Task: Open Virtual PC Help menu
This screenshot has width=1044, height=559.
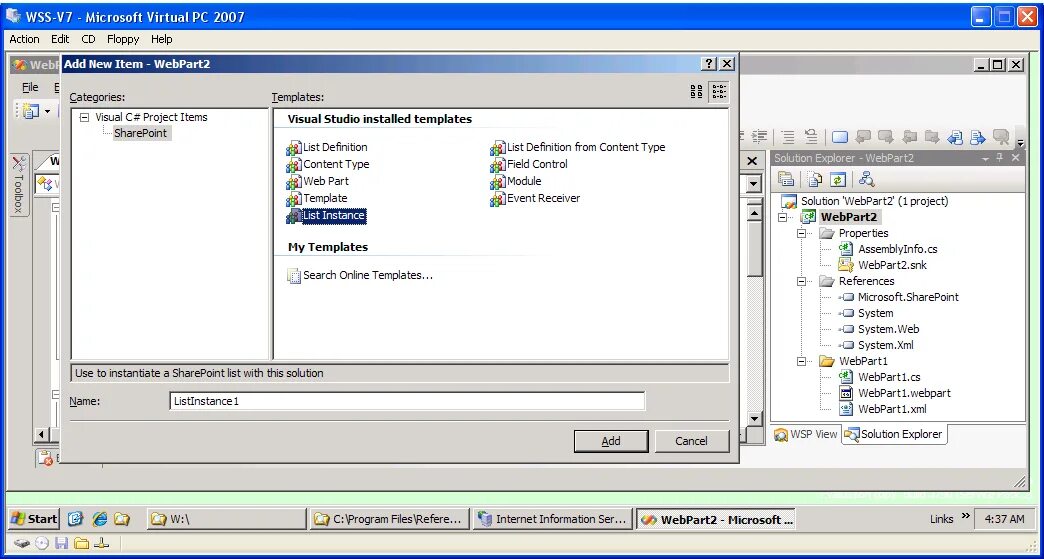Action: 161,39
